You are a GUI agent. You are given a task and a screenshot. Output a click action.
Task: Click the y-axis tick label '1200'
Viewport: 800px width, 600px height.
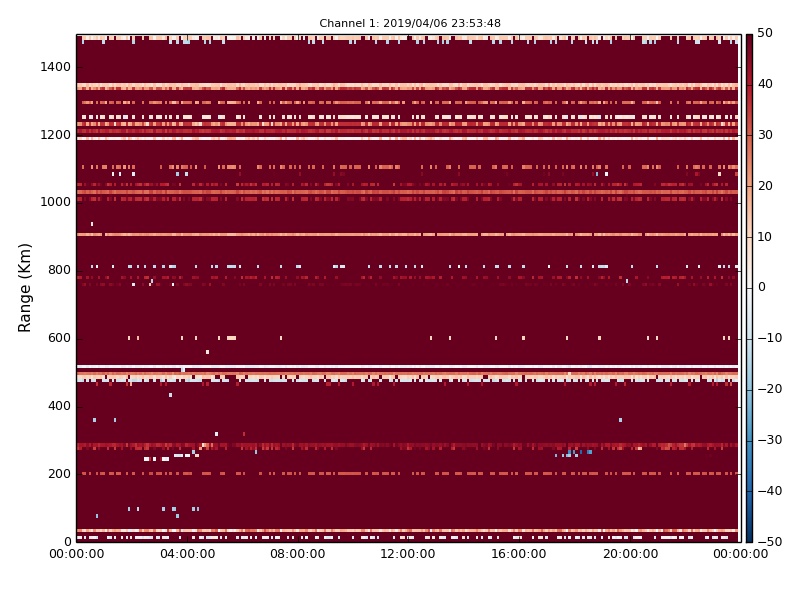56,135
